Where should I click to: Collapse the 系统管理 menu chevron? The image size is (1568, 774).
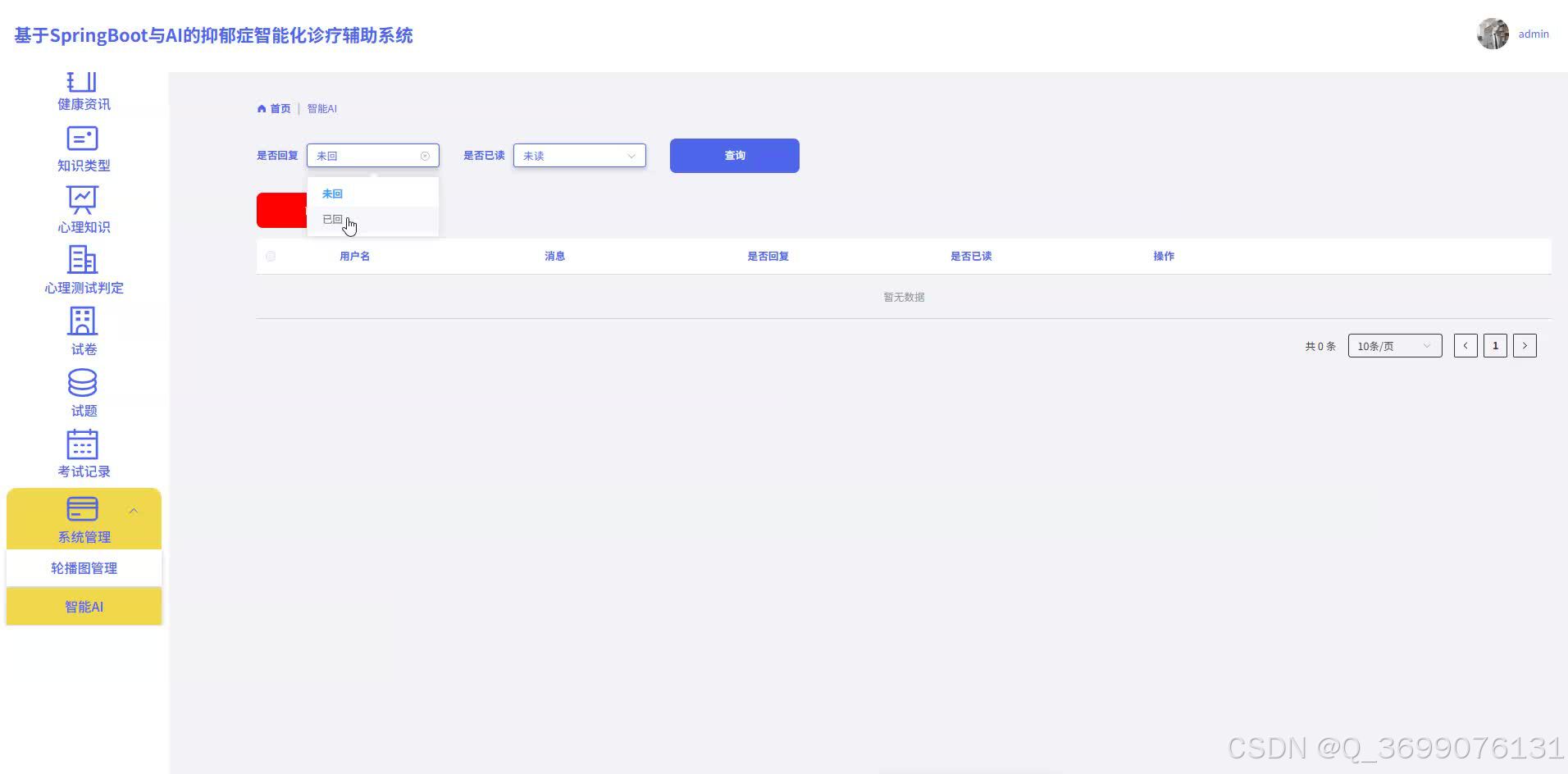tap(133, 511)
